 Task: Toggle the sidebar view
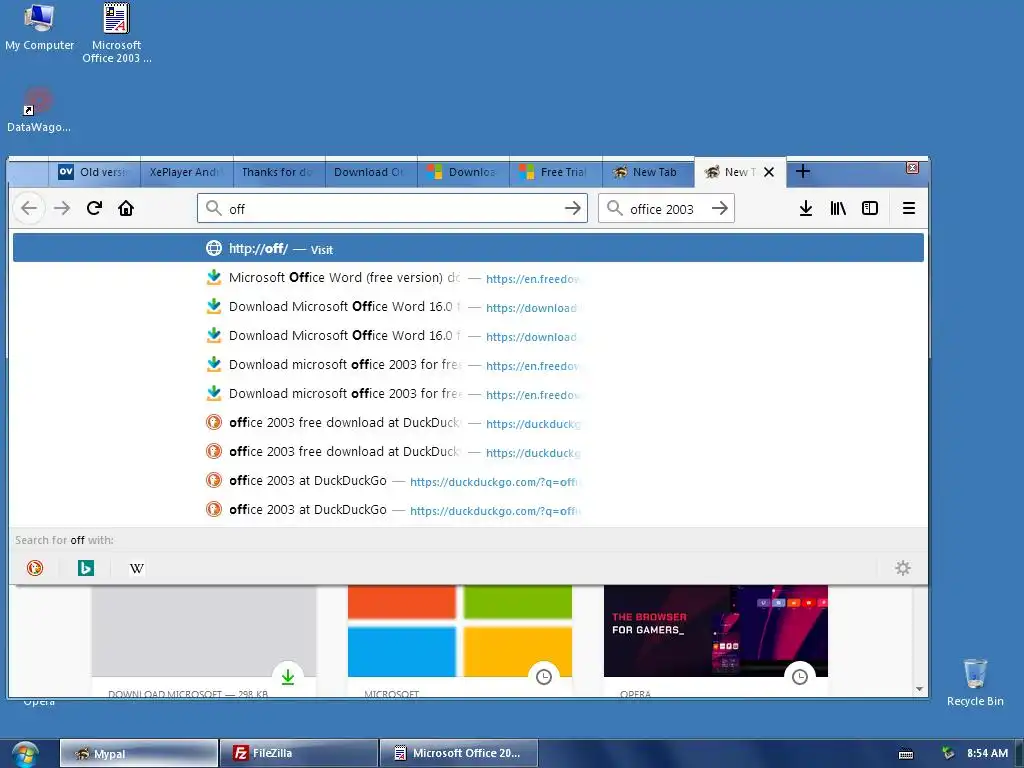pyautogui.click(x=870, y=208)
